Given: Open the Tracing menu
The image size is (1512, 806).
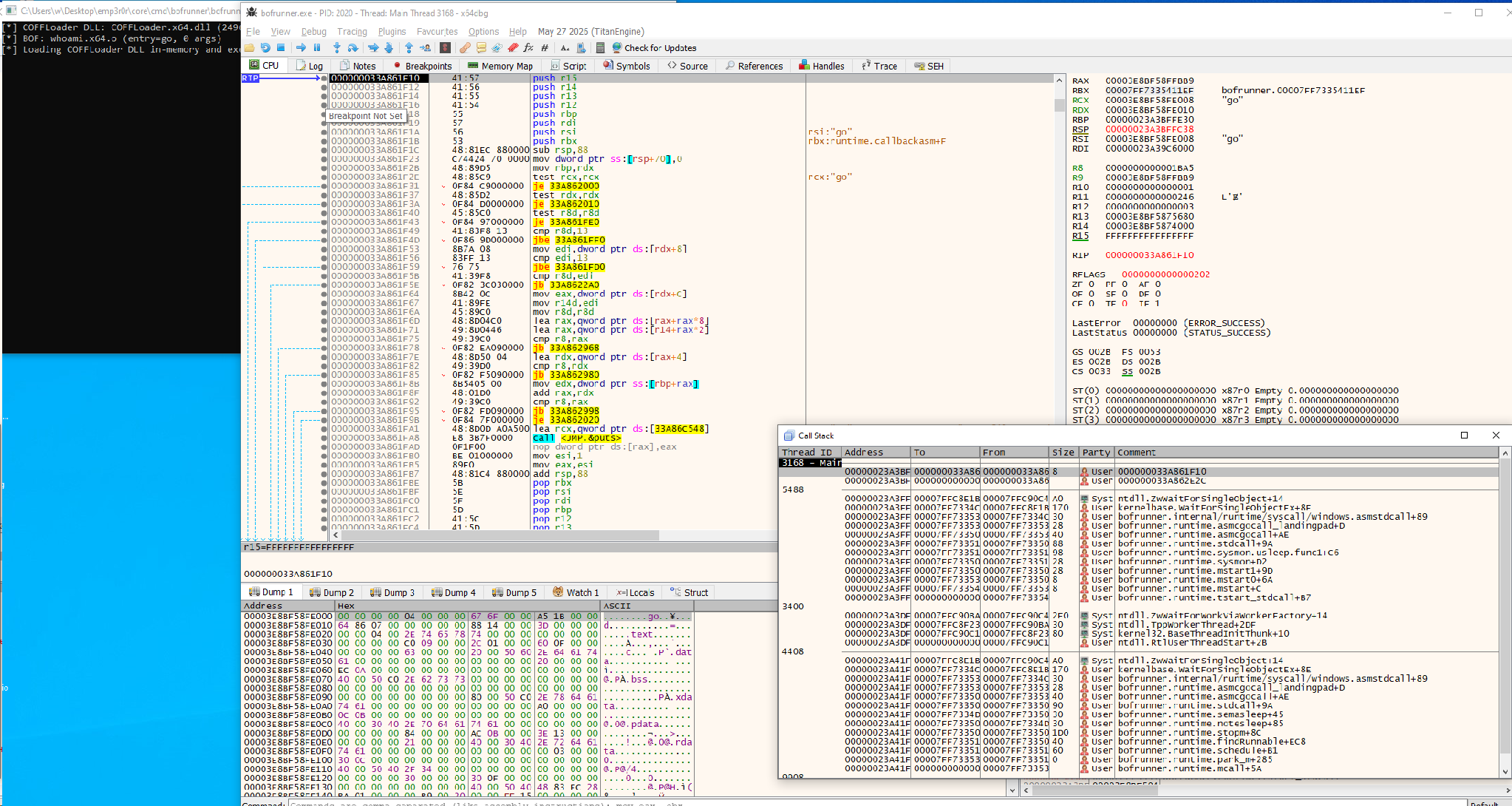Looking at the screenshot, I should [352, 31].
